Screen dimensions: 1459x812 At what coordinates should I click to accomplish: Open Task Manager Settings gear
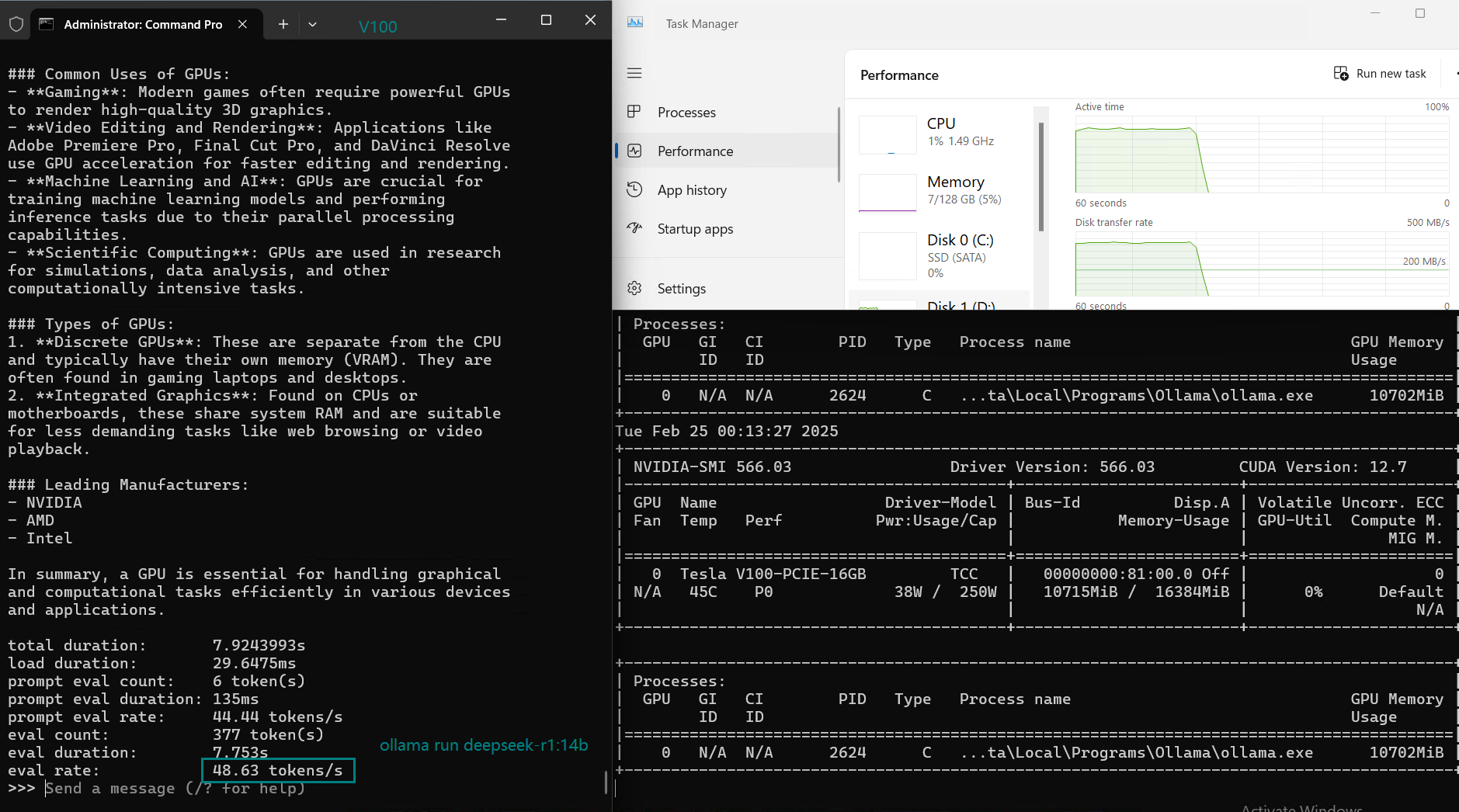click(x=634, y=288)
